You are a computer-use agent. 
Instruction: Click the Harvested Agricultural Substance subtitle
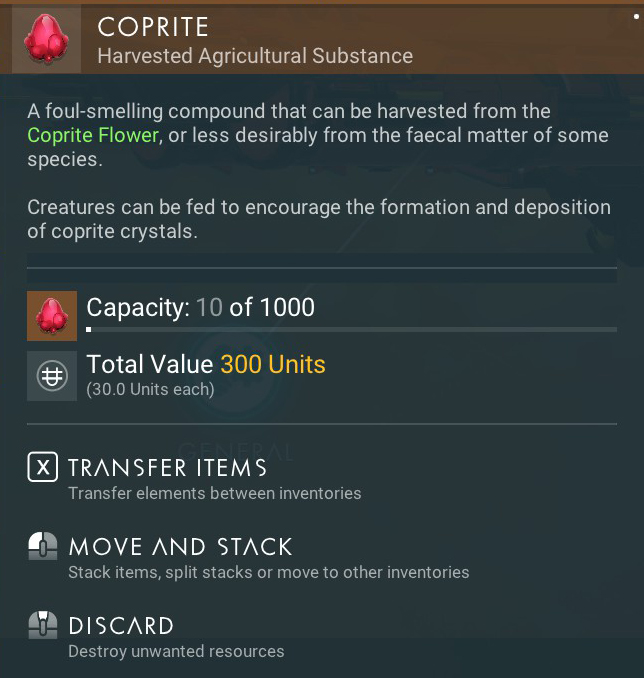(254, 56)
